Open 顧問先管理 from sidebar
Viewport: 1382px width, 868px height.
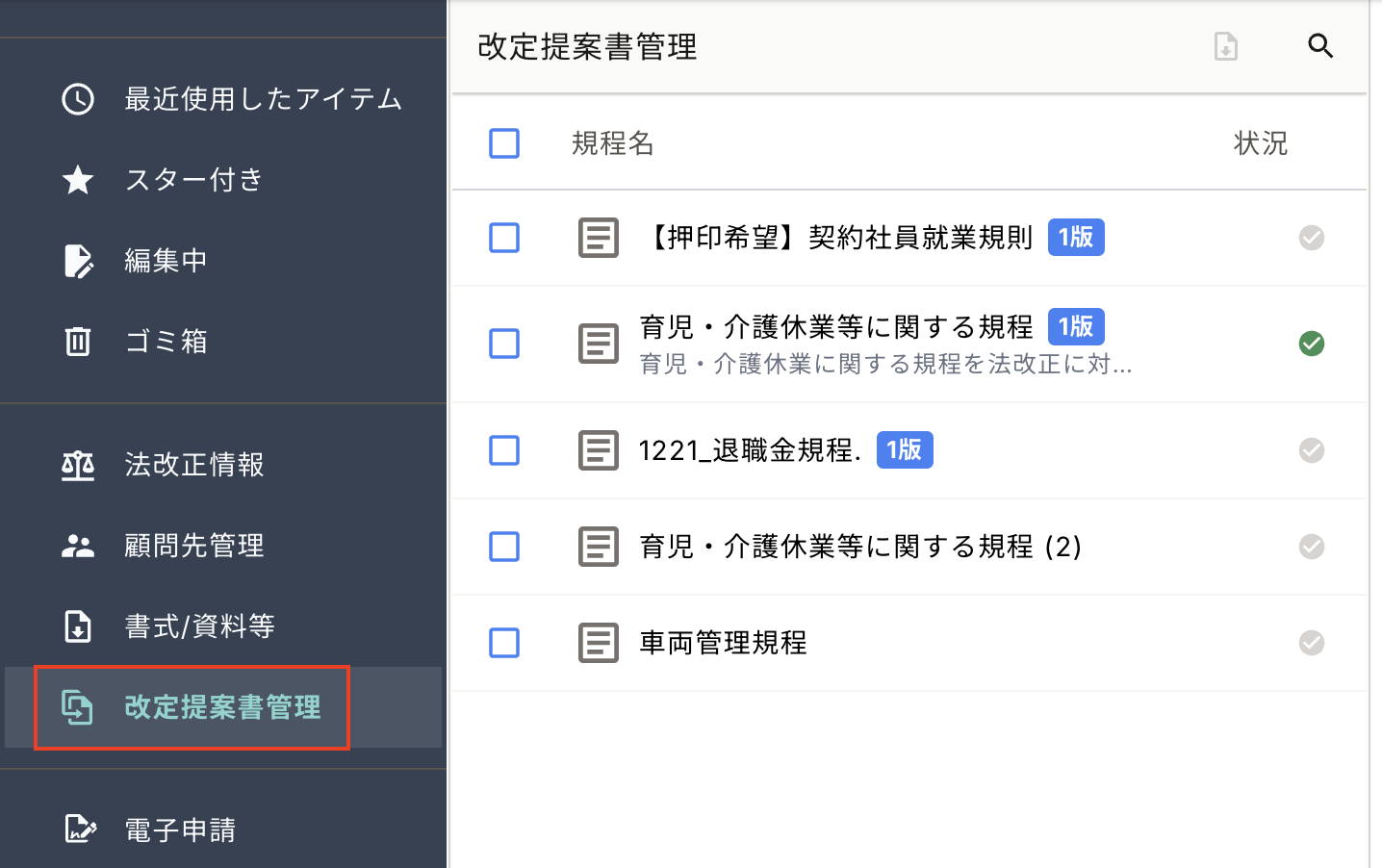coord(193,546)
